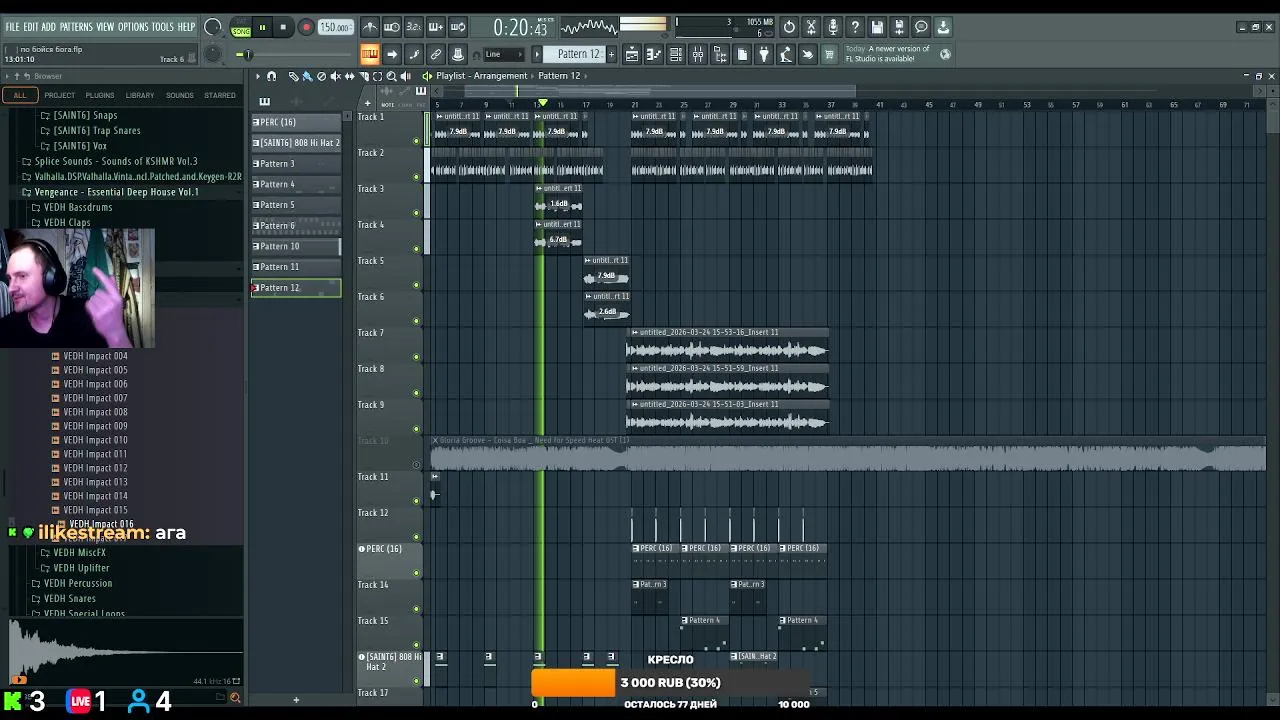Open the TOOLS menu
Screen dimensions: 1280x720
162,27
